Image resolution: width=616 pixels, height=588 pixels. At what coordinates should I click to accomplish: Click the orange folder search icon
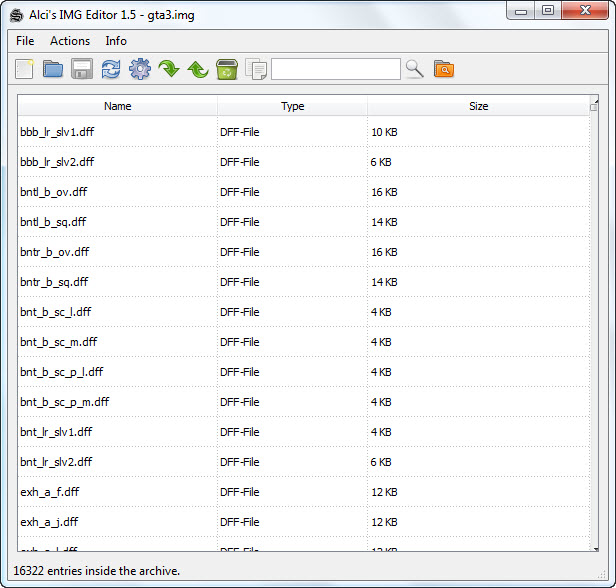(x=444, y=69)
